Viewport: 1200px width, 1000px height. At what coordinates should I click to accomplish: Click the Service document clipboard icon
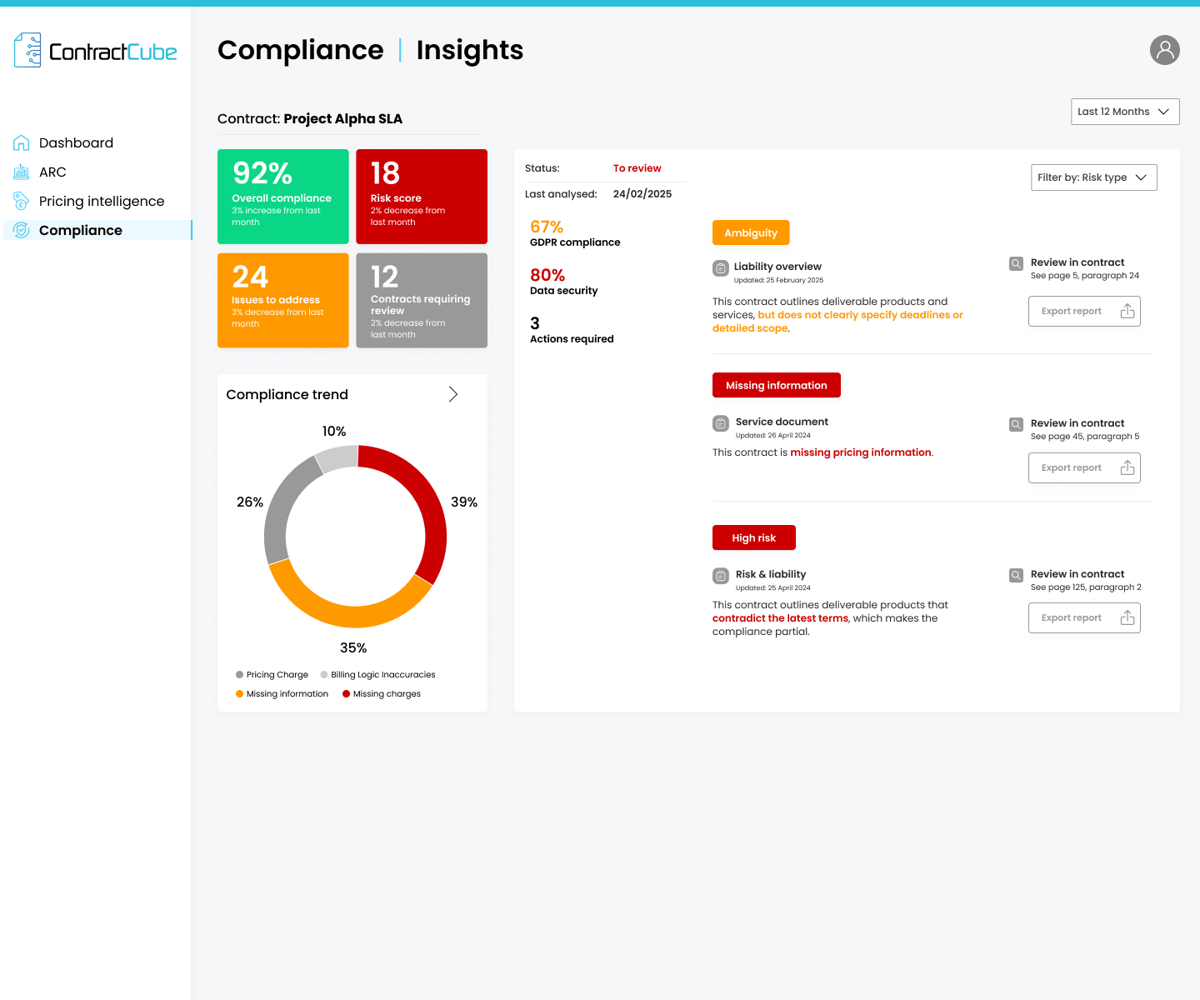[x=720, y=424]
